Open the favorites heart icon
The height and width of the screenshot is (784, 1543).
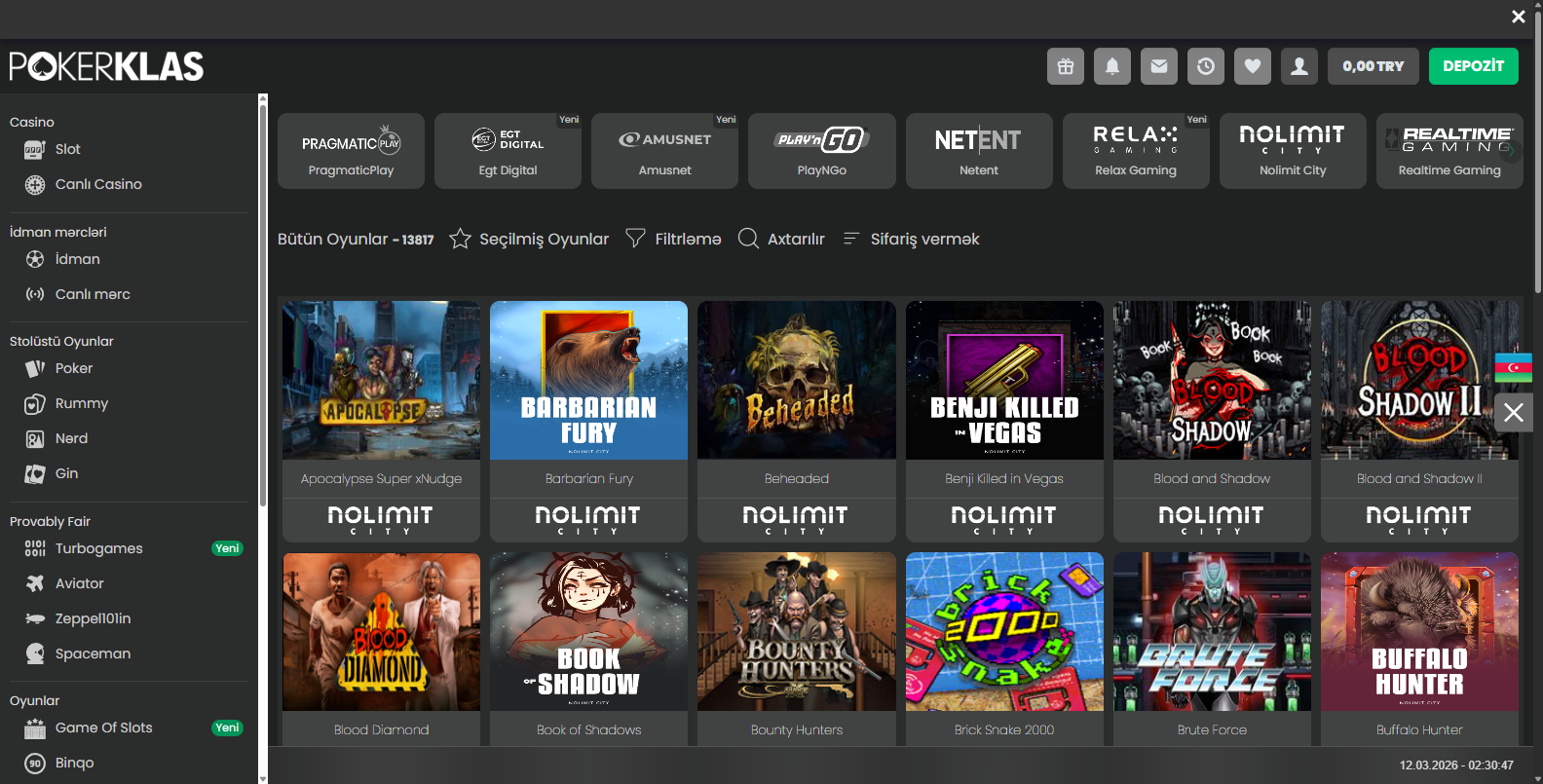1253,66
